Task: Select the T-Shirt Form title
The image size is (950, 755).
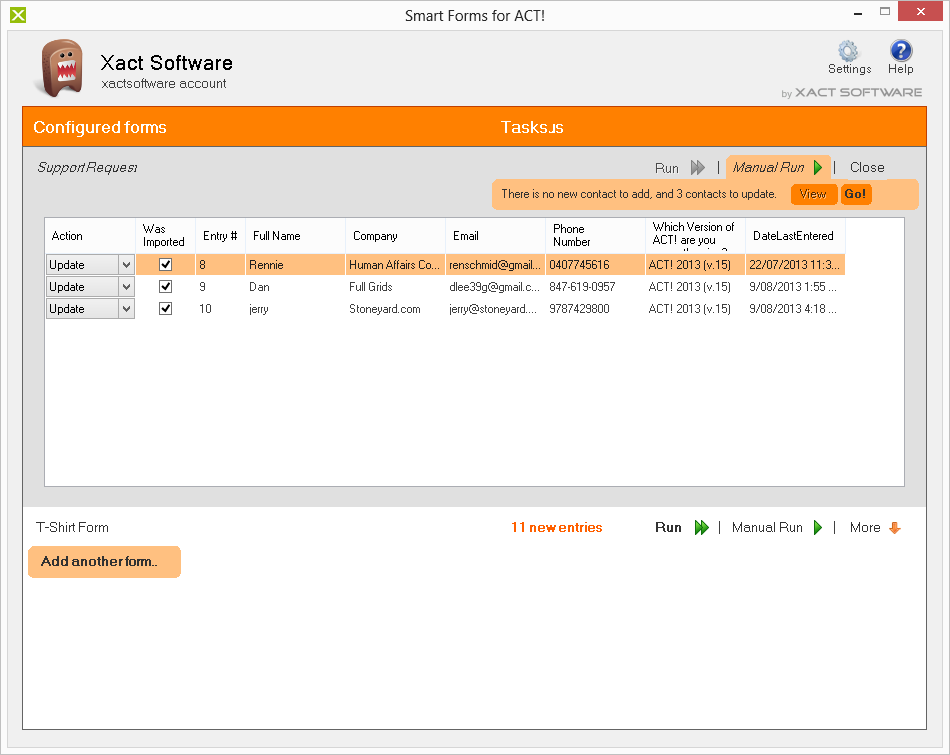Action: coord(72,527)
